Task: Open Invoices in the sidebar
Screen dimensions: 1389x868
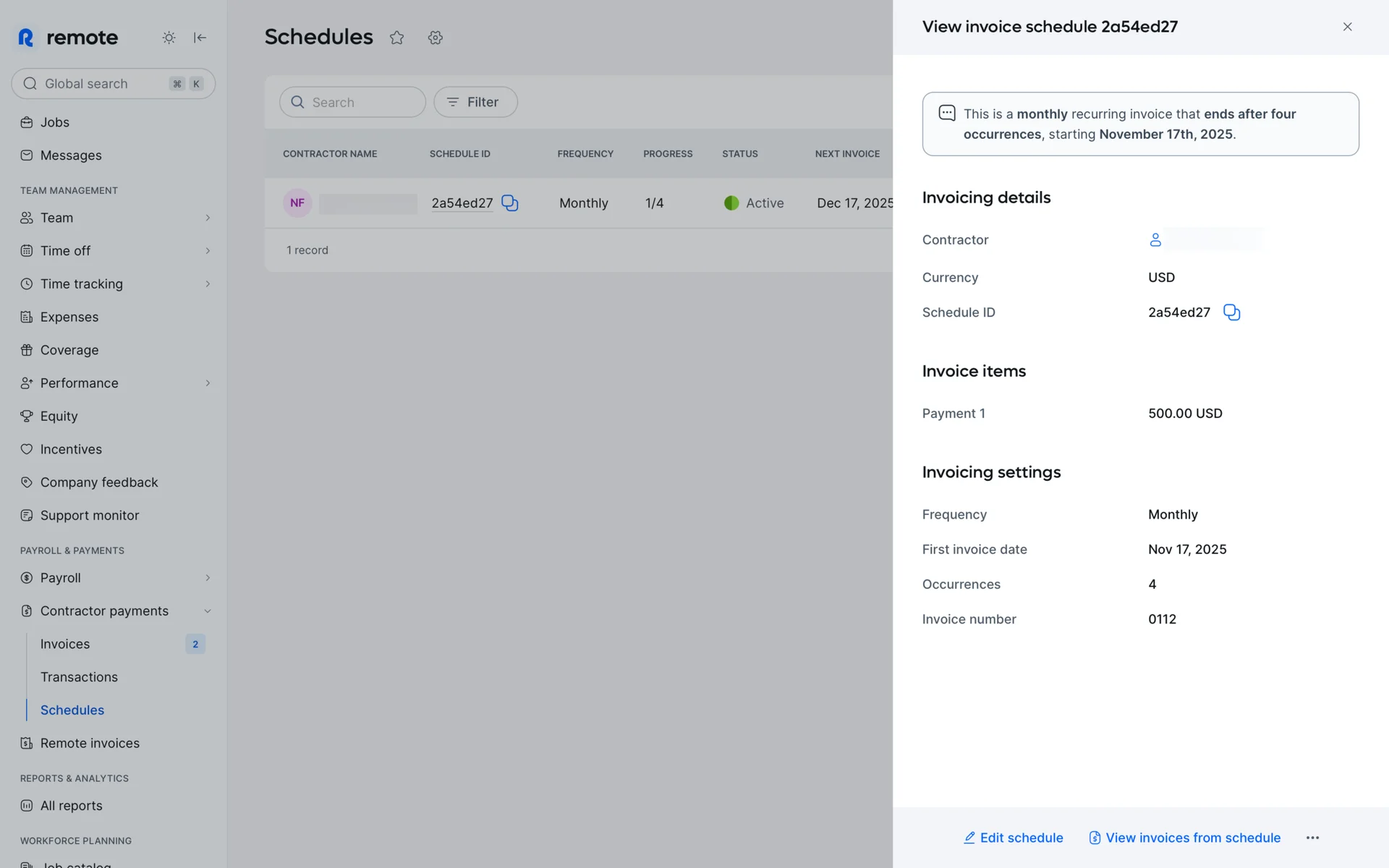Action: (x=65, y=644)
